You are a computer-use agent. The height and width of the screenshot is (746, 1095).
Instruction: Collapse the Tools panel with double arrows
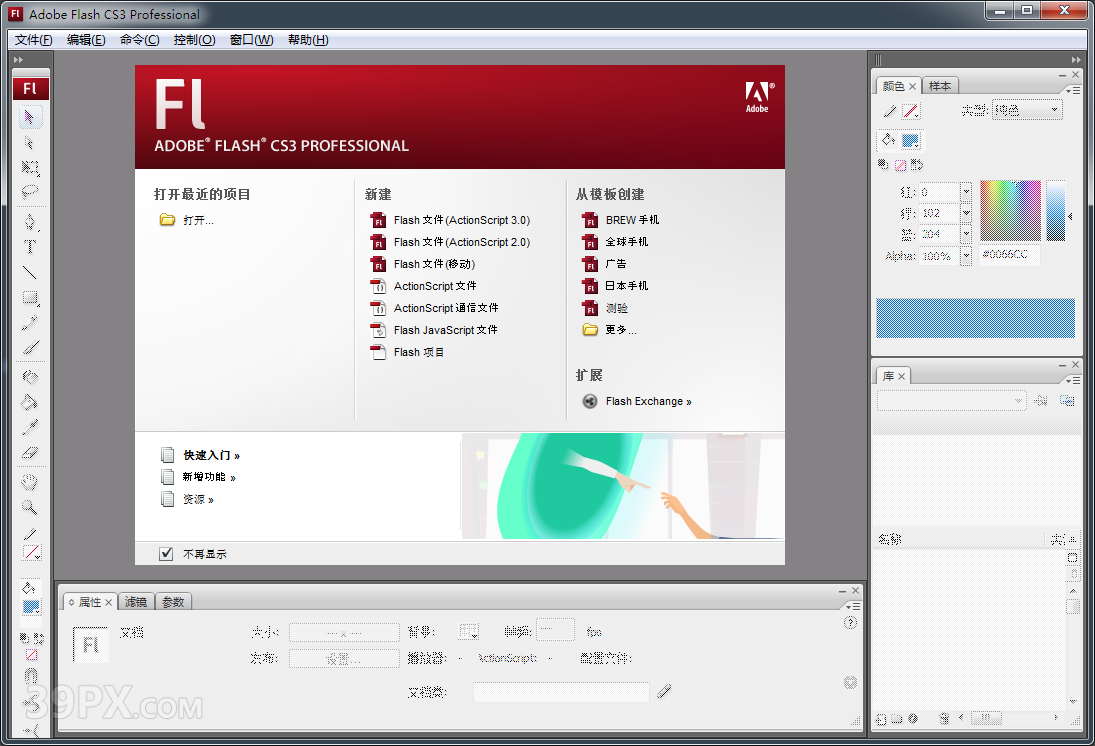19,60
